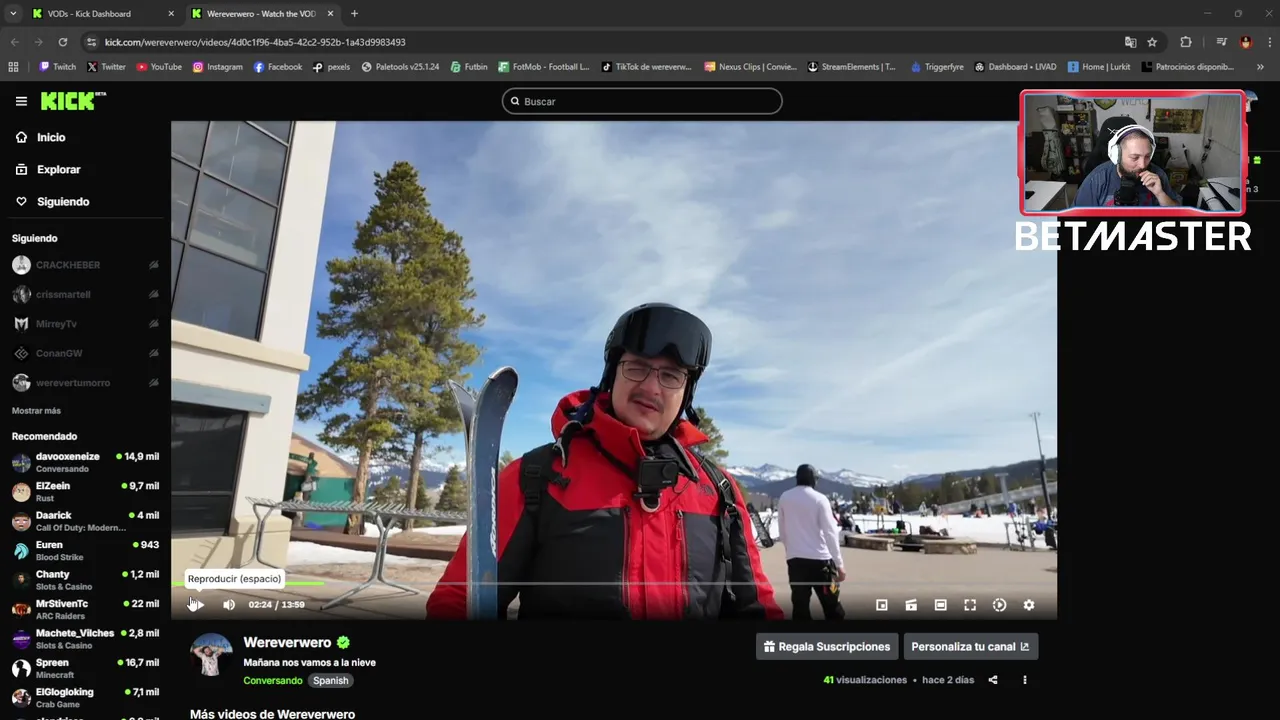Screen dimensions: 1280x720
Task: Open the StreamElements bookmark
Action: tap(852, 67)
